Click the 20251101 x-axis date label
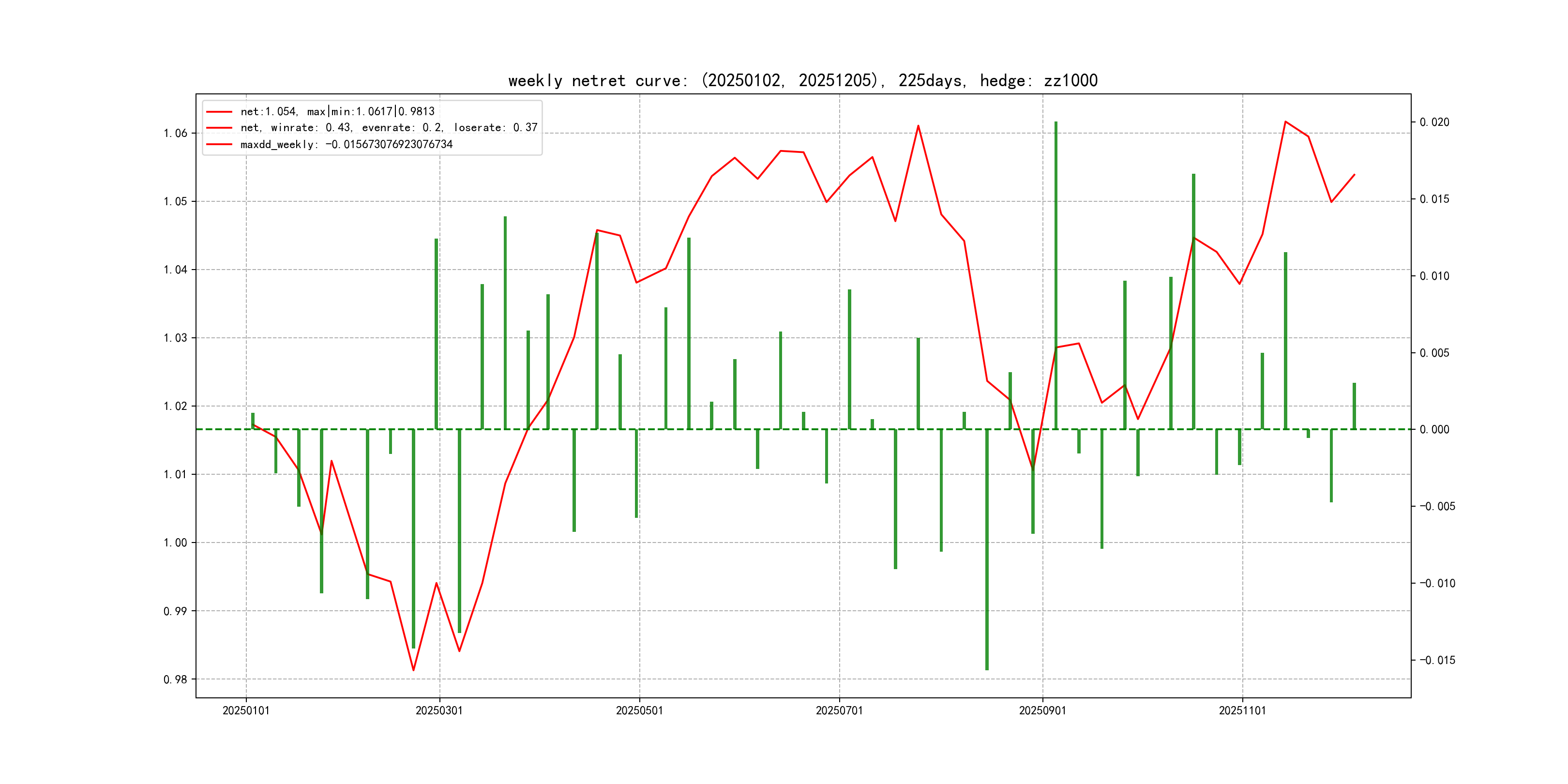 pos(1242,710)
